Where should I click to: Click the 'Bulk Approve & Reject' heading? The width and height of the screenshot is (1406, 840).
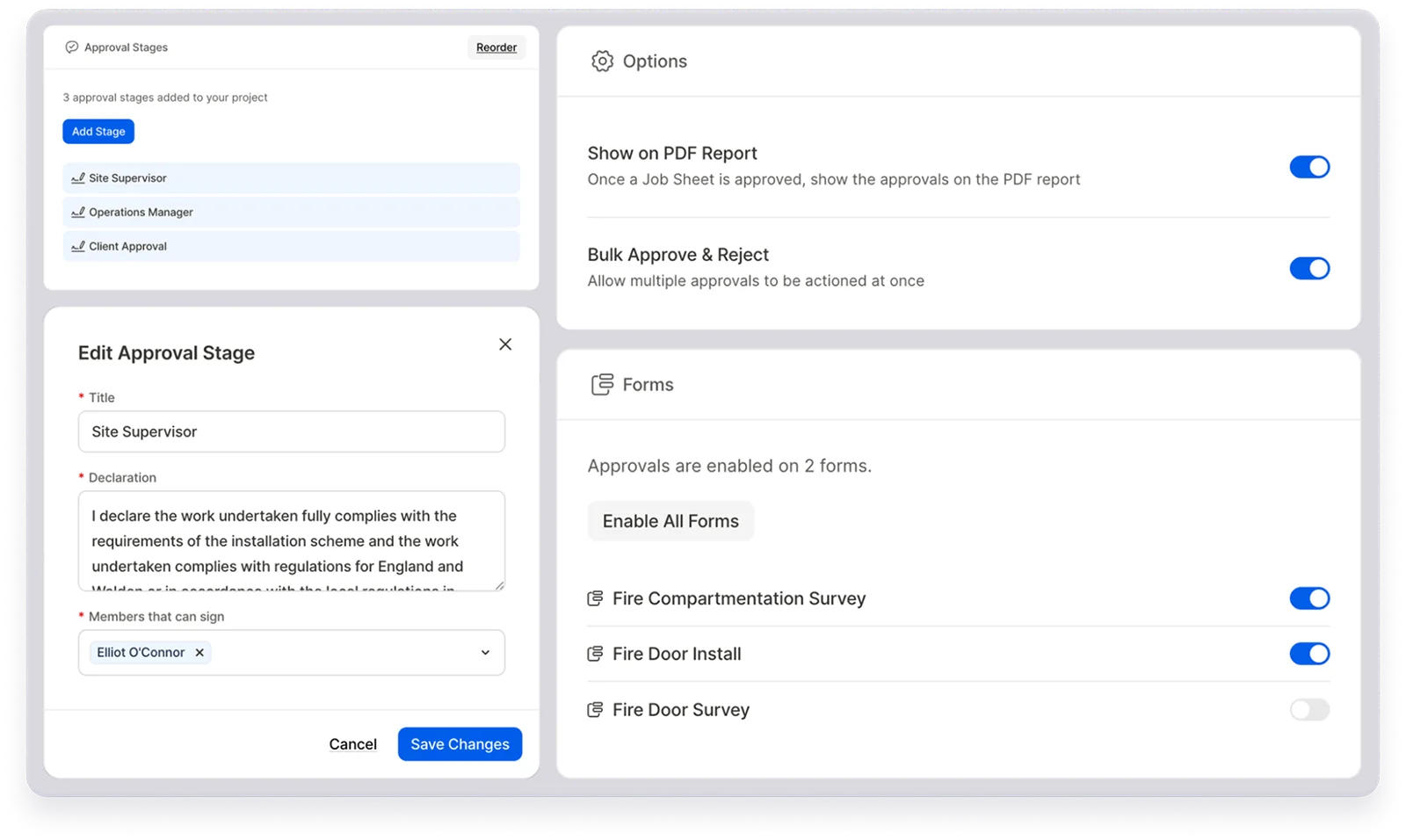coord(678,255)
